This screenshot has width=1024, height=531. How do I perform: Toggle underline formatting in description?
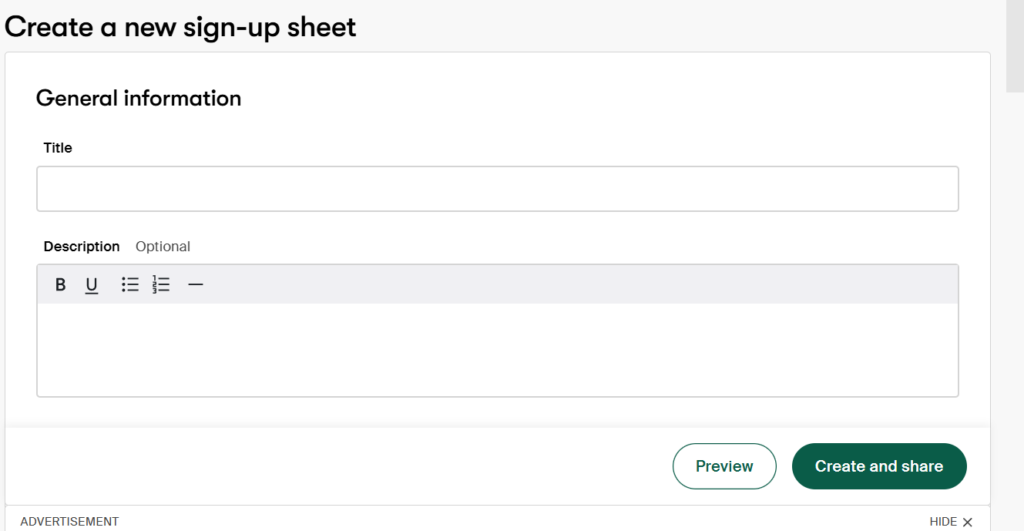(x=91, y=285)
